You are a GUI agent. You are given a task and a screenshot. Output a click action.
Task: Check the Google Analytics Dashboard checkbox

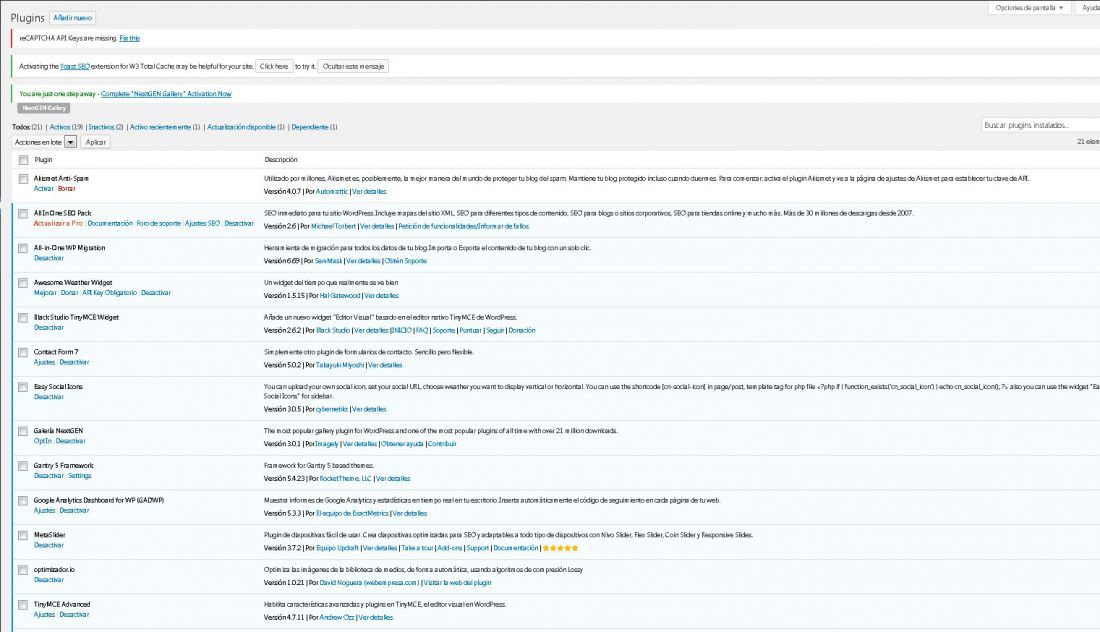pyautogui.click(x=23, y=501)
